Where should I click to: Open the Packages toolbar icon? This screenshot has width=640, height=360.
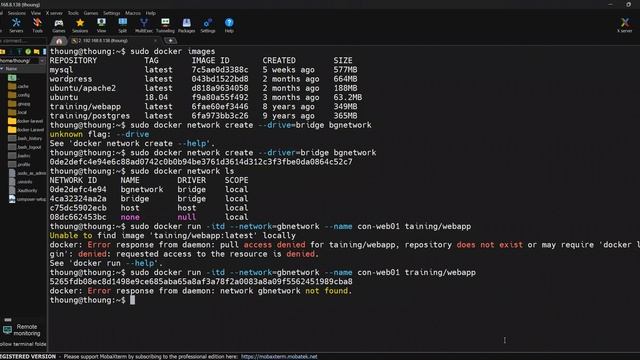187,25
